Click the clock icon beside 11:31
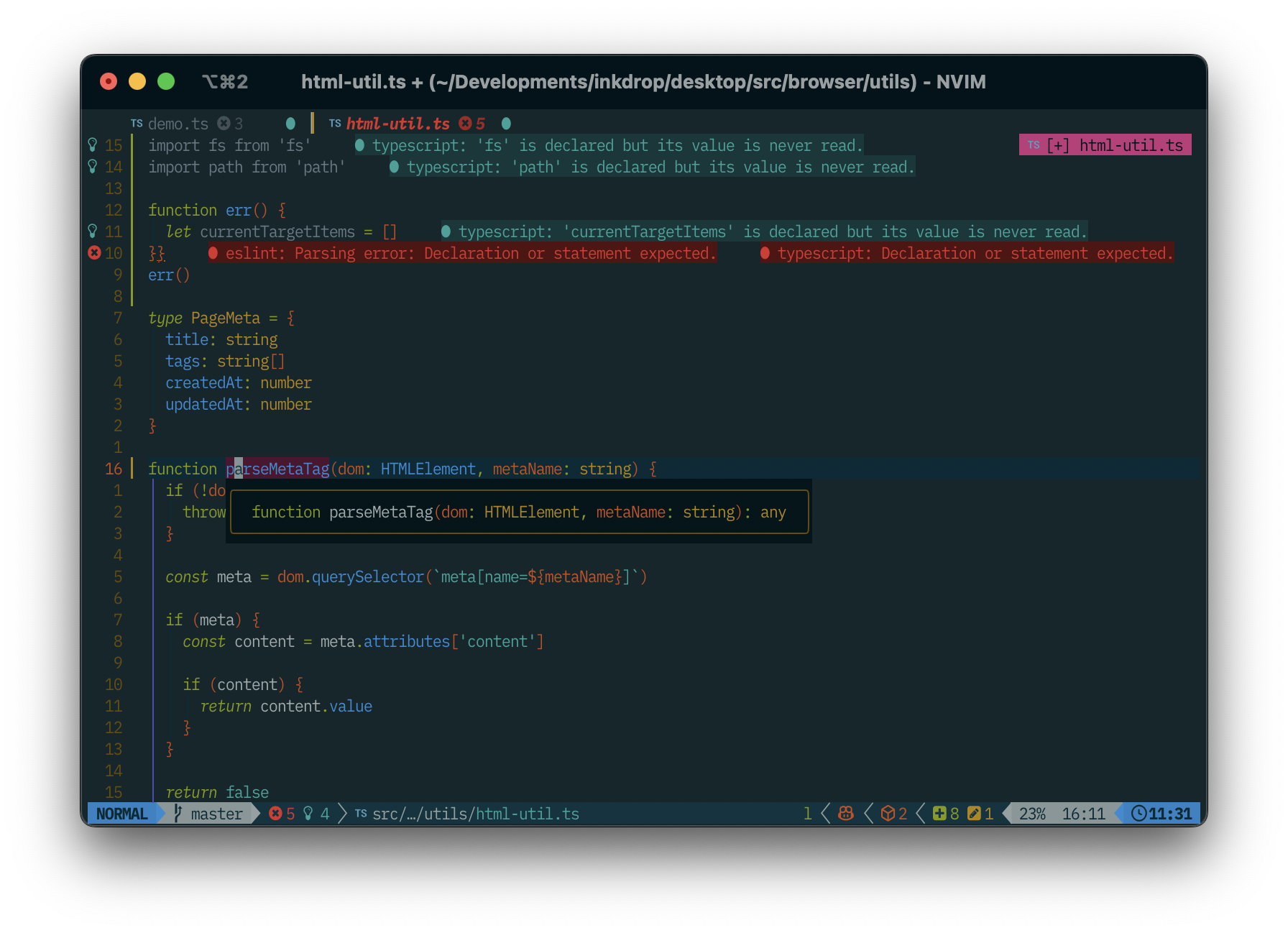The width and height of the screenshot is (1288, 933). (1138, 814)
